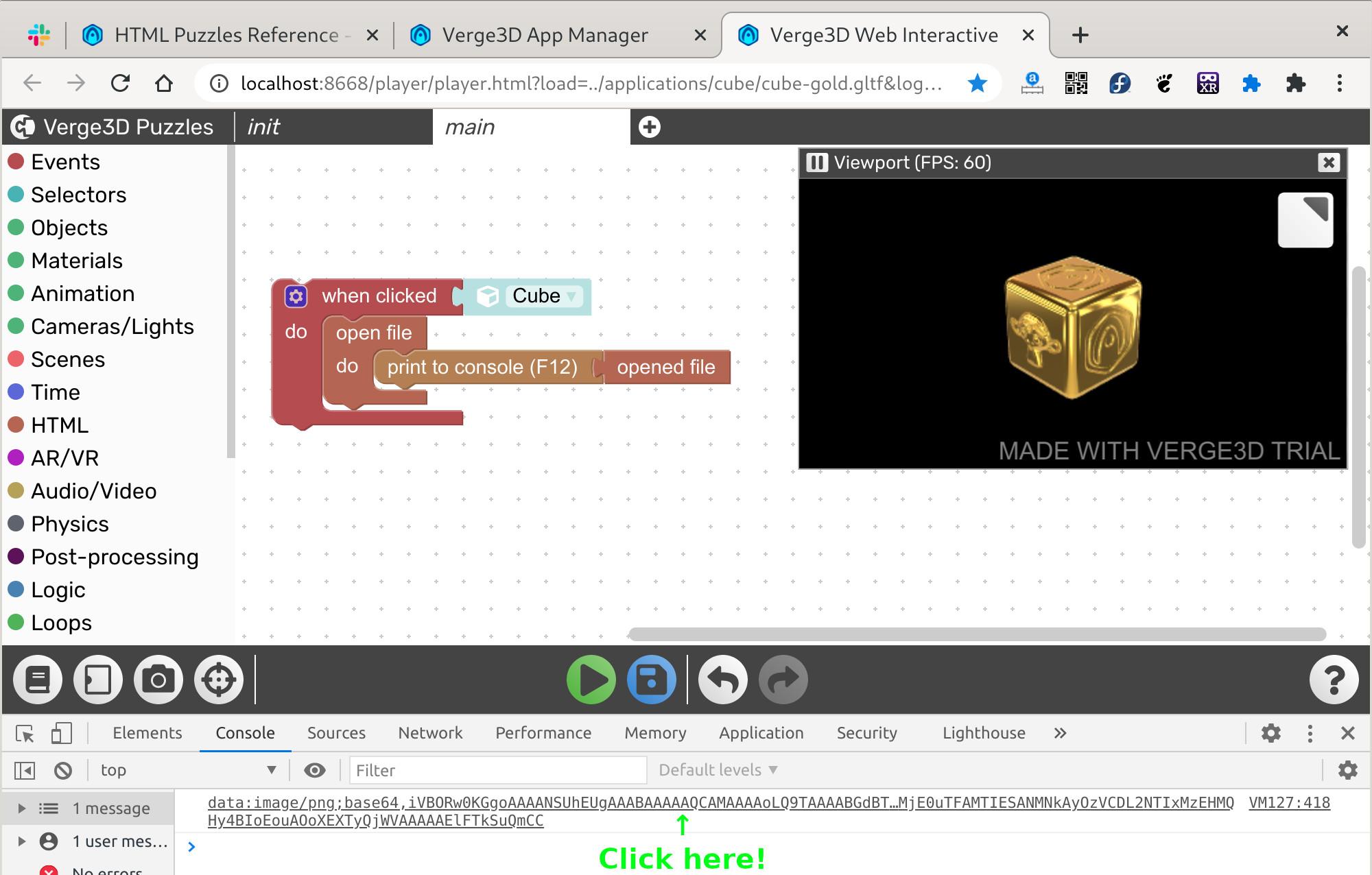The height and width of the screenshot is (875, 1372).
Task: Save puzzles with blue disk icon
Action: (651, 680)
